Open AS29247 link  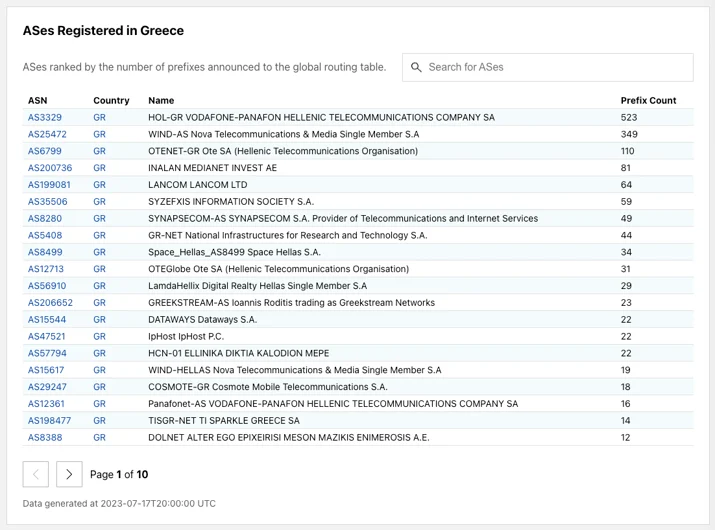click(47, 388)
